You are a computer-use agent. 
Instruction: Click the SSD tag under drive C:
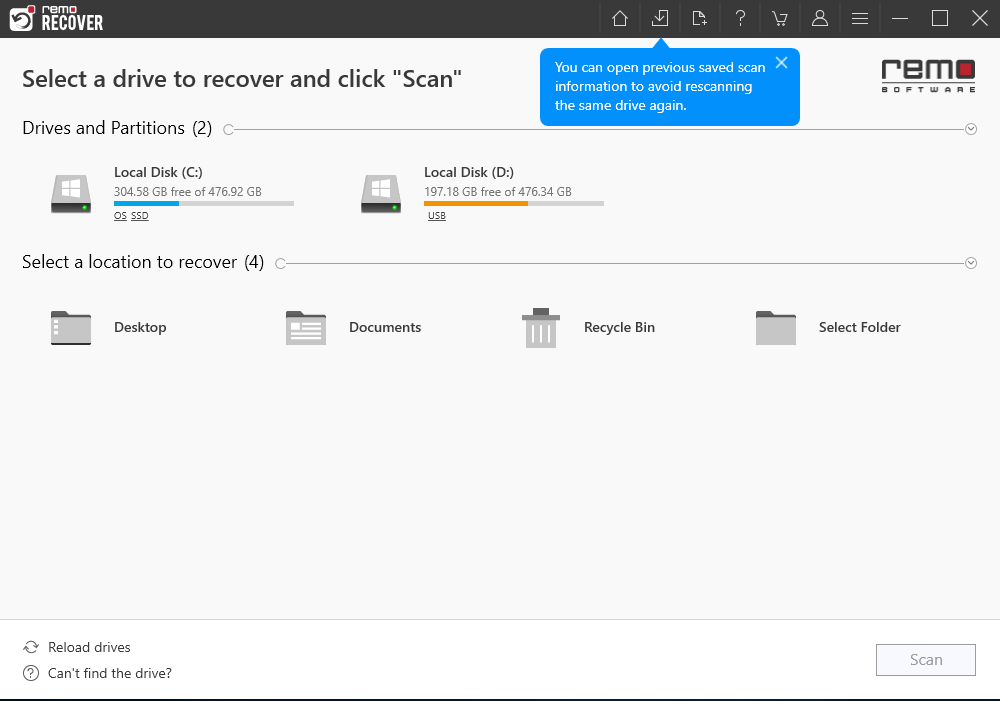pyautogui.click(x=140, y=216)
